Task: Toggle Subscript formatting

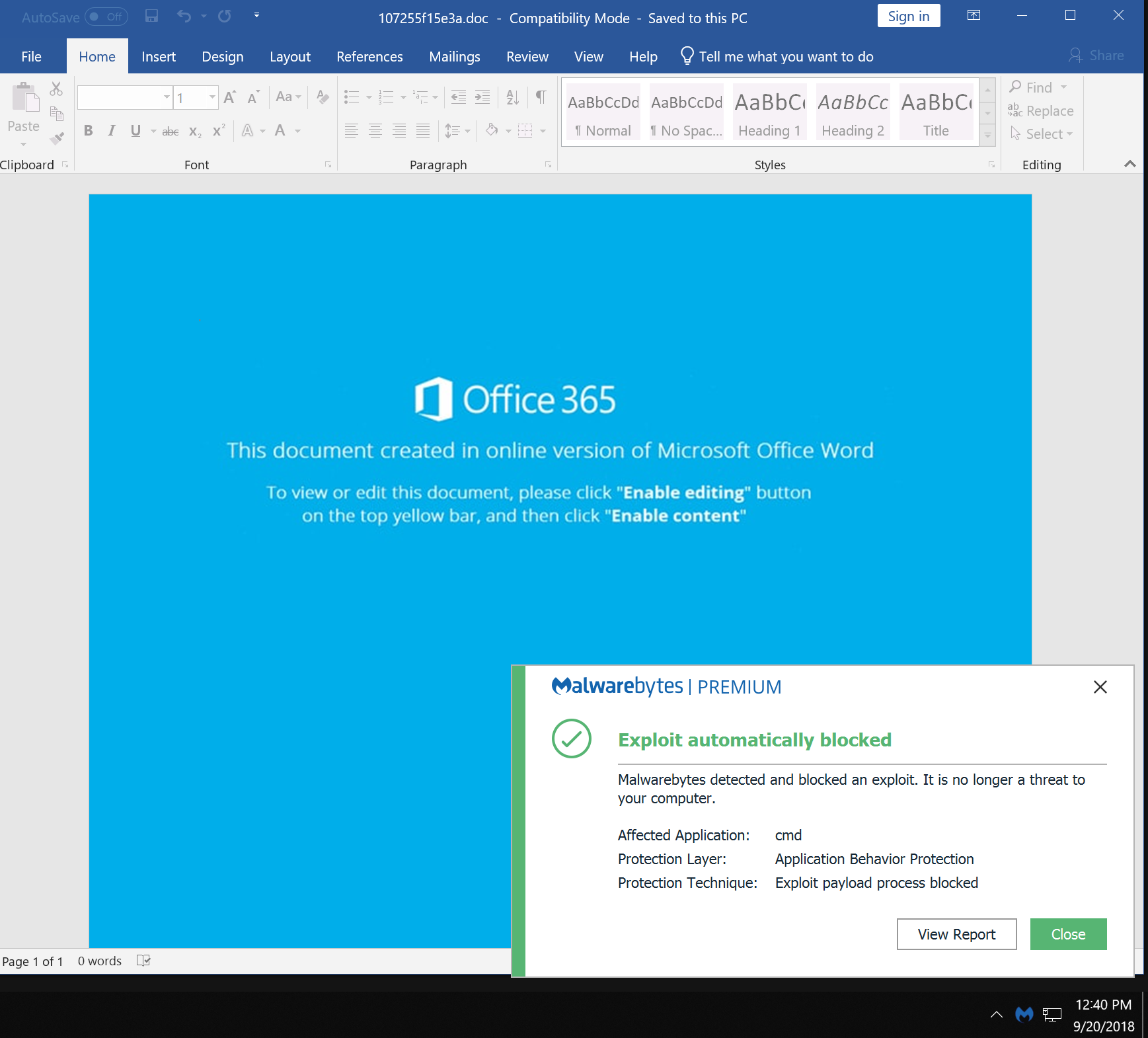Action: click(195, 131)
